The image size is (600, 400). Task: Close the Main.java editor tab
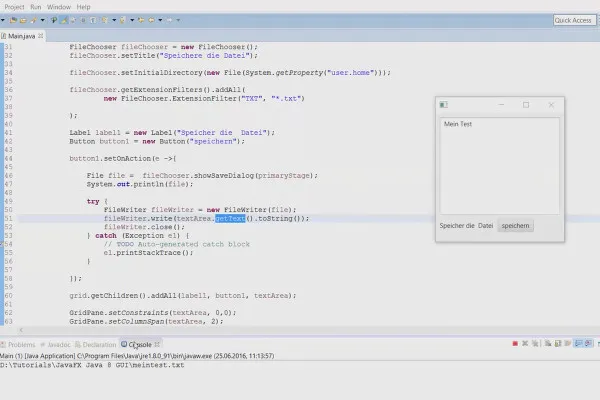[x=41, y=36]
